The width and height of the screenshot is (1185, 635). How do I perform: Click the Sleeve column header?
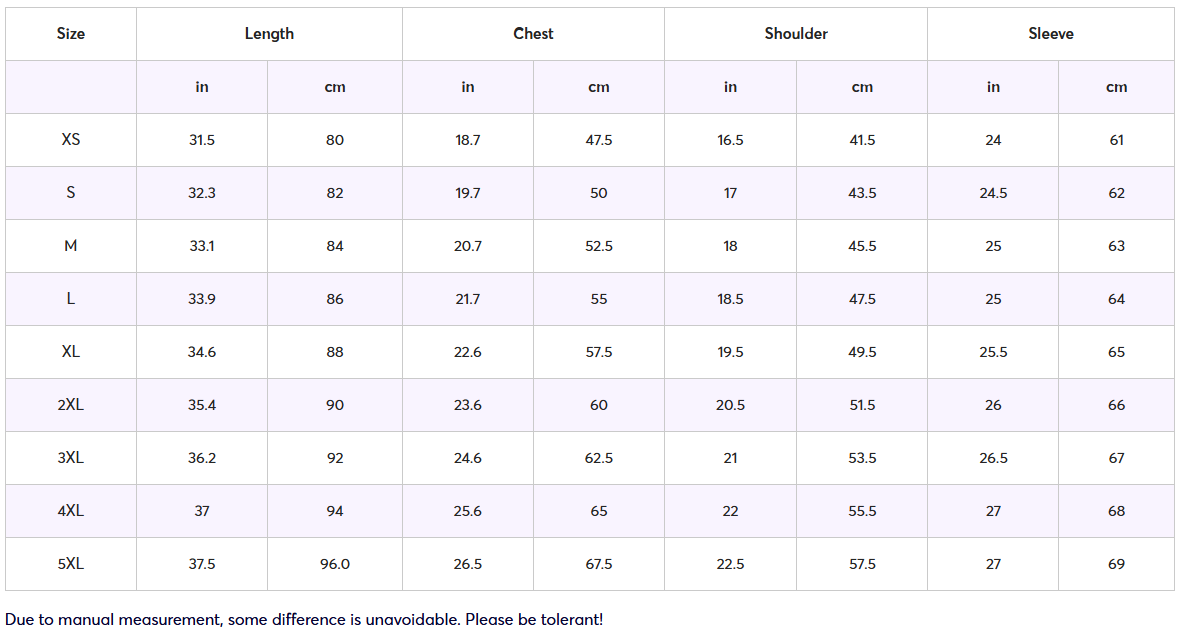tap(1051, 34)
